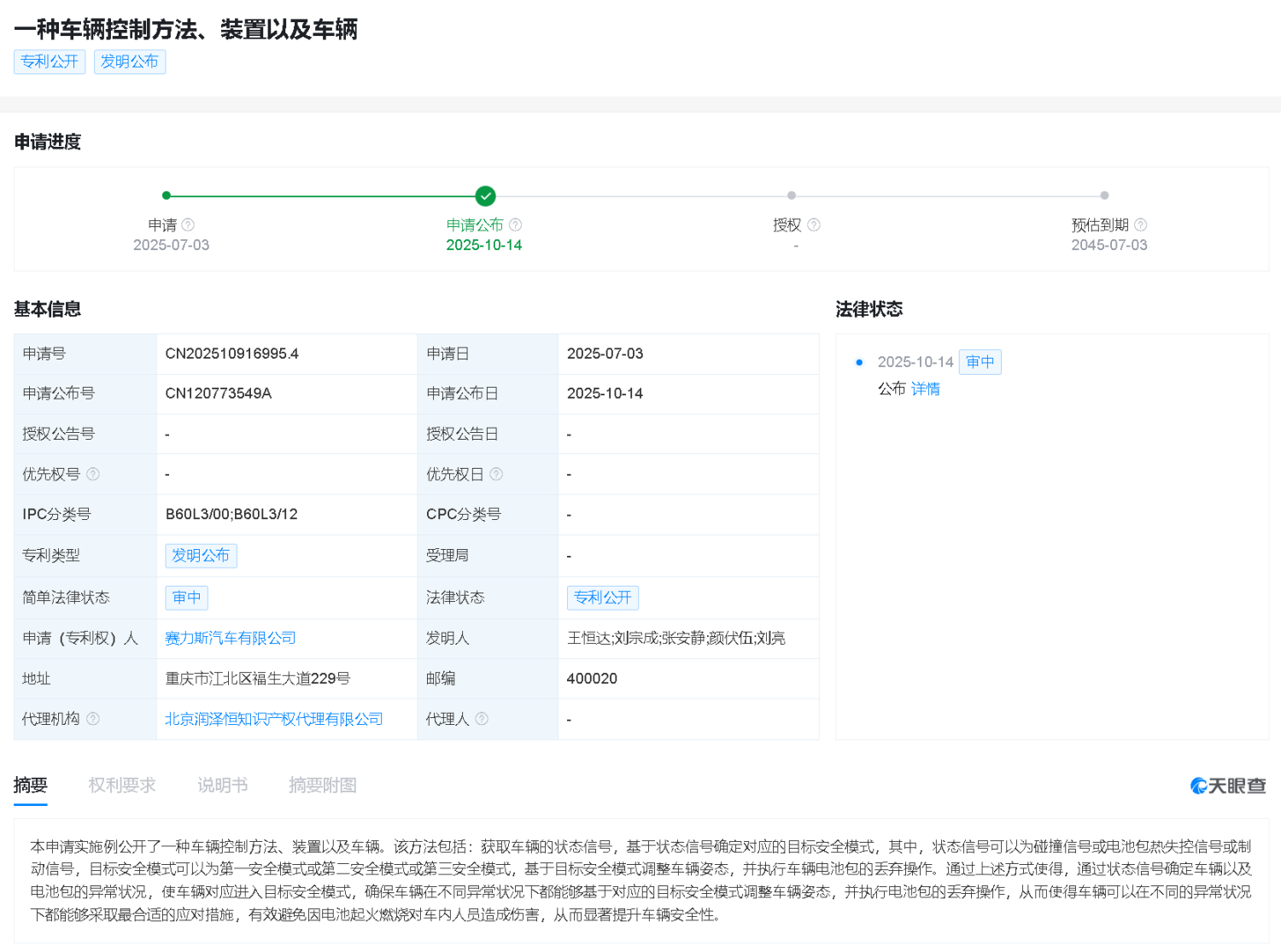Click the CPC分类号 label cell

click(488, 515)
